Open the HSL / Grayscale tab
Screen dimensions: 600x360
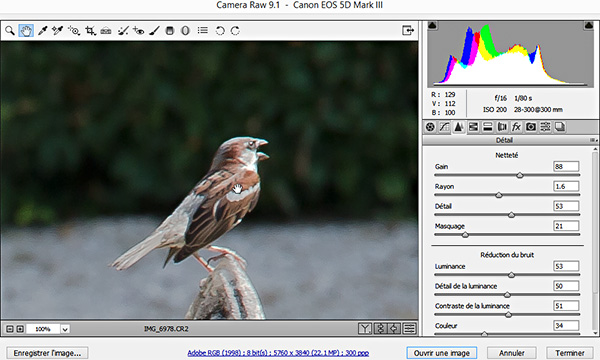473,127
